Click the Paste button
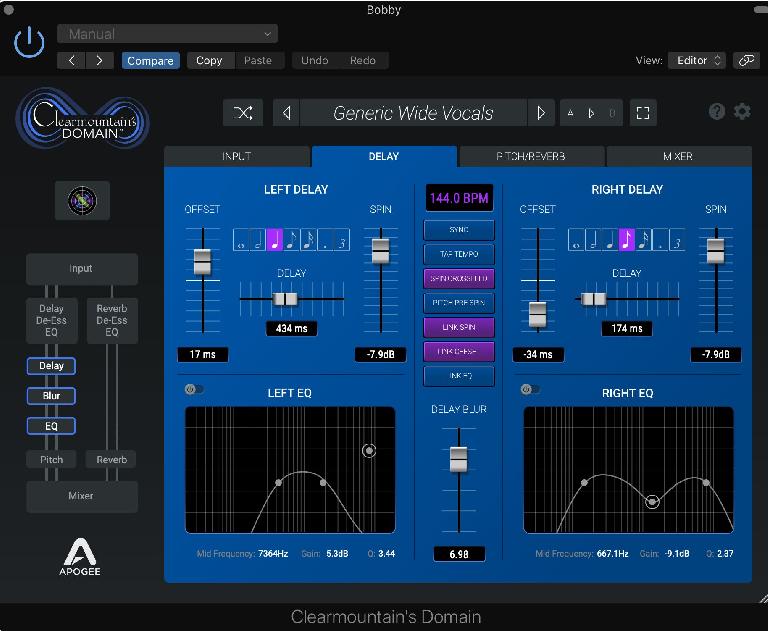 (x=258, y=61)
